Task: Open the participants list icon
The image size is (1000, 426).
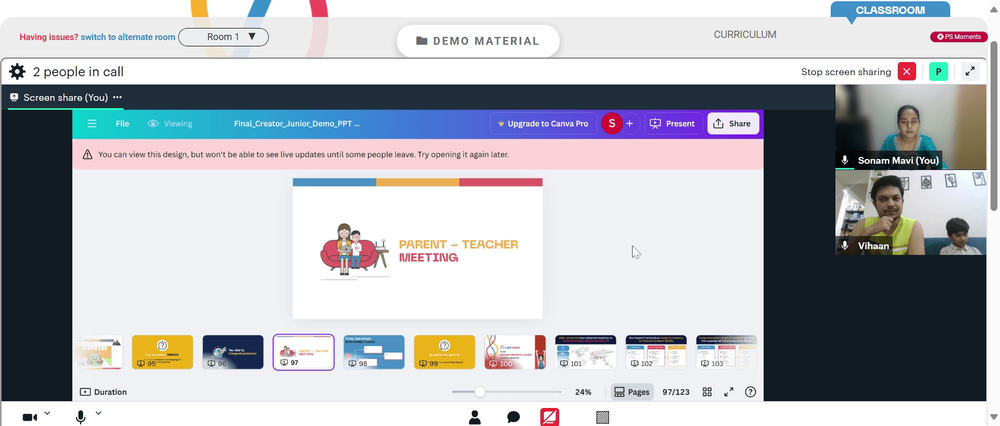Action: click(x=474, y=417)
